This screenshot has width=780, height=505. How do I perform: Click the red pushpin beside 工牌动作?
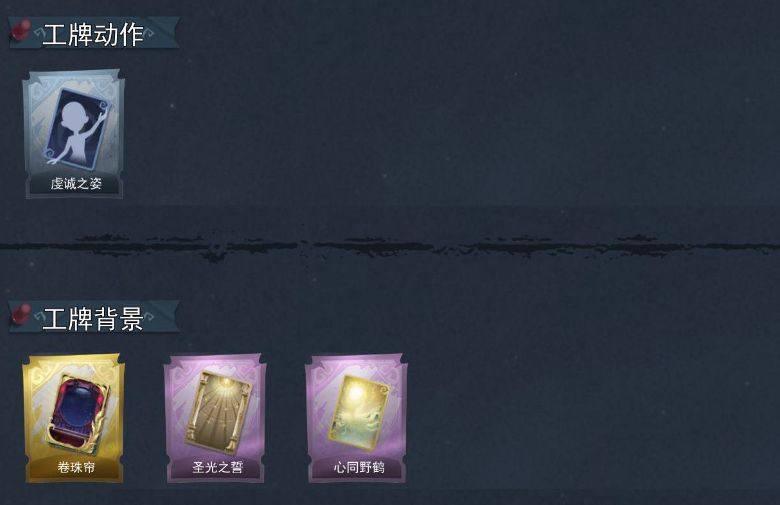(20, 30)
